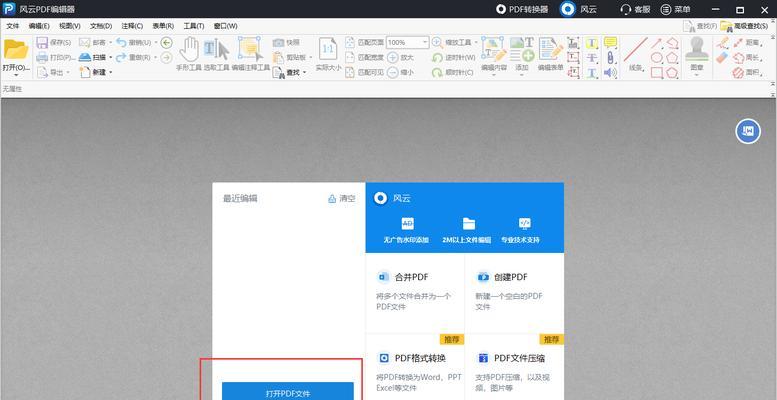Expand the 打开(O) dropdown arrow
Image resolution: width=777 pixels, height=400 pixels.
[x=16, y=75]
